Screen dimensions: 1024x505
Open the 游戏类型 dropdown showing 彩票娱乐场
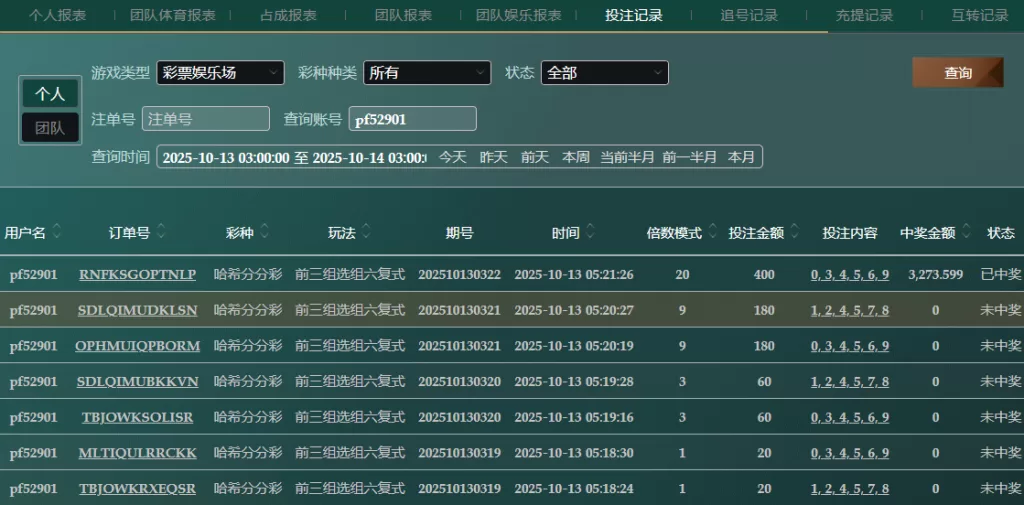(220, 73)
